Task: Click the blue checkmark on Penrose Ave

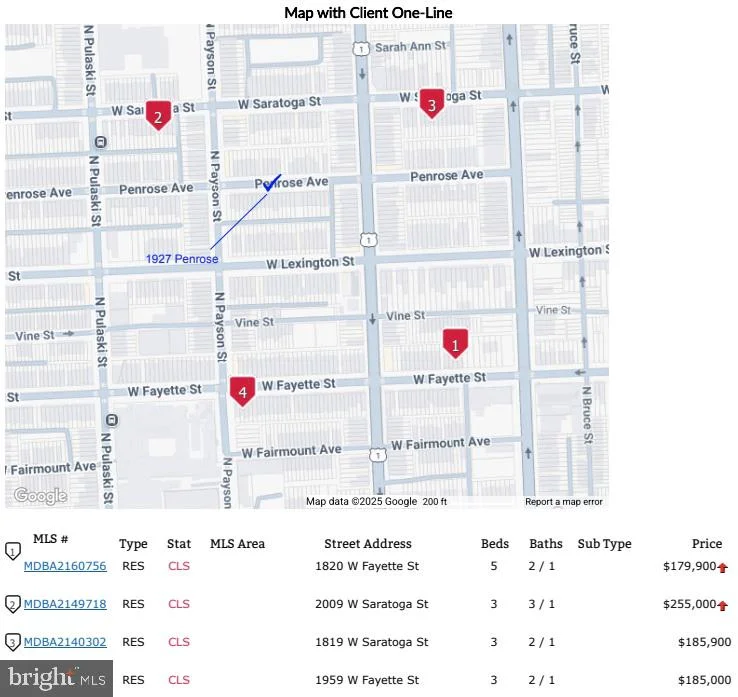Action: pos(271,183)
